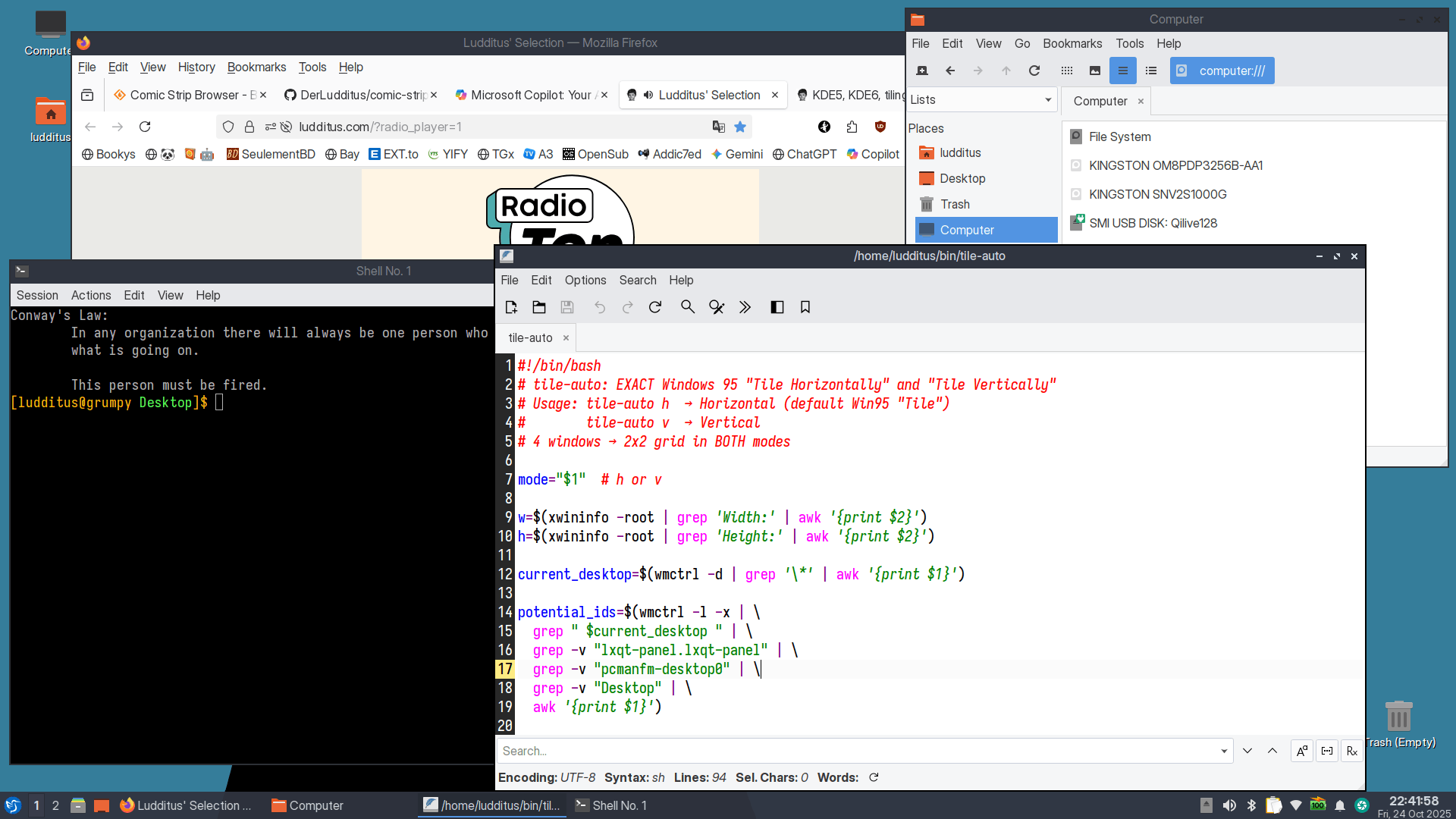1456x819 pixels.
Task: Click the system tray volume icon
Action: (1229, 805)
